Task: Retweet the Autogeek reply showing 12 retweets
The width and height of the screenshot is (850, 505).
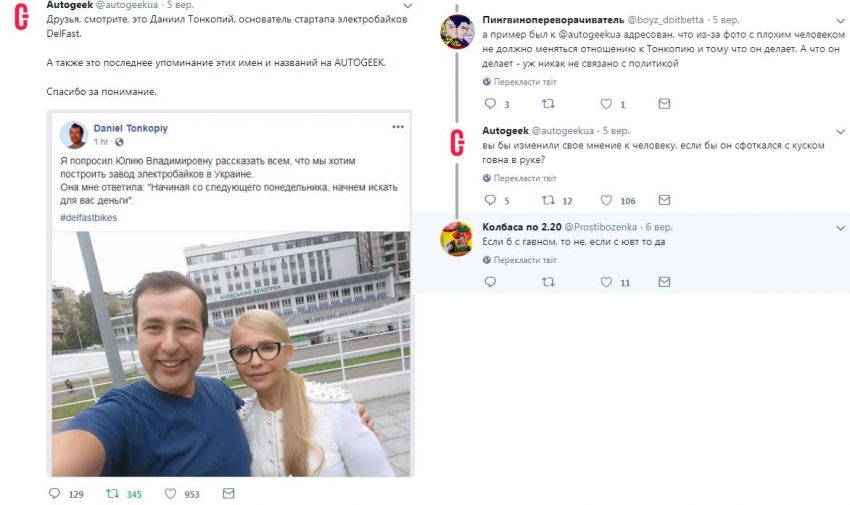Action: (548, 200)
